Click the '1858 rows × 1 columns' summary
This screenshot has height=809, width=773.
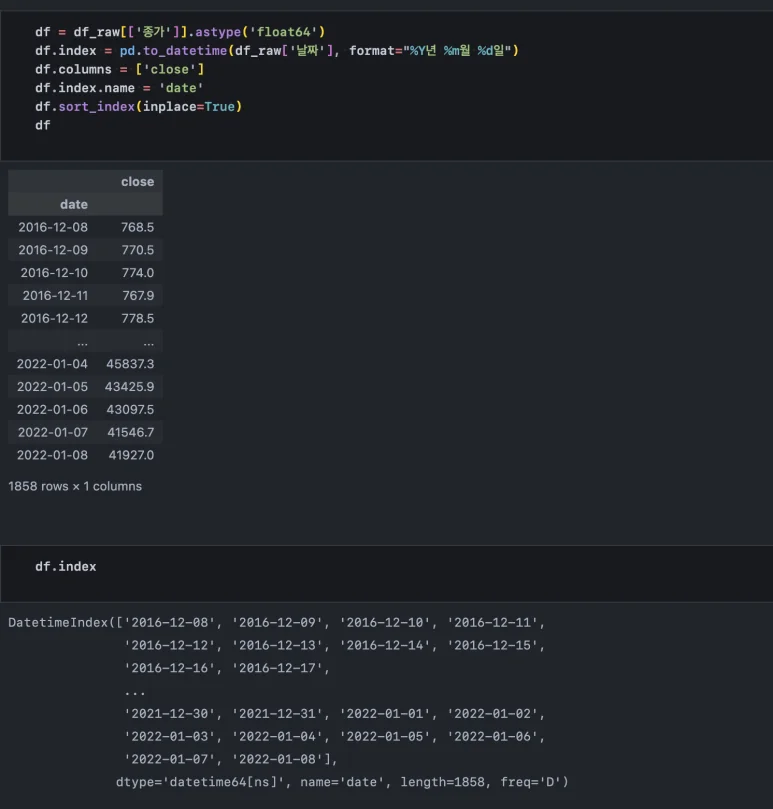click(75, 486)
